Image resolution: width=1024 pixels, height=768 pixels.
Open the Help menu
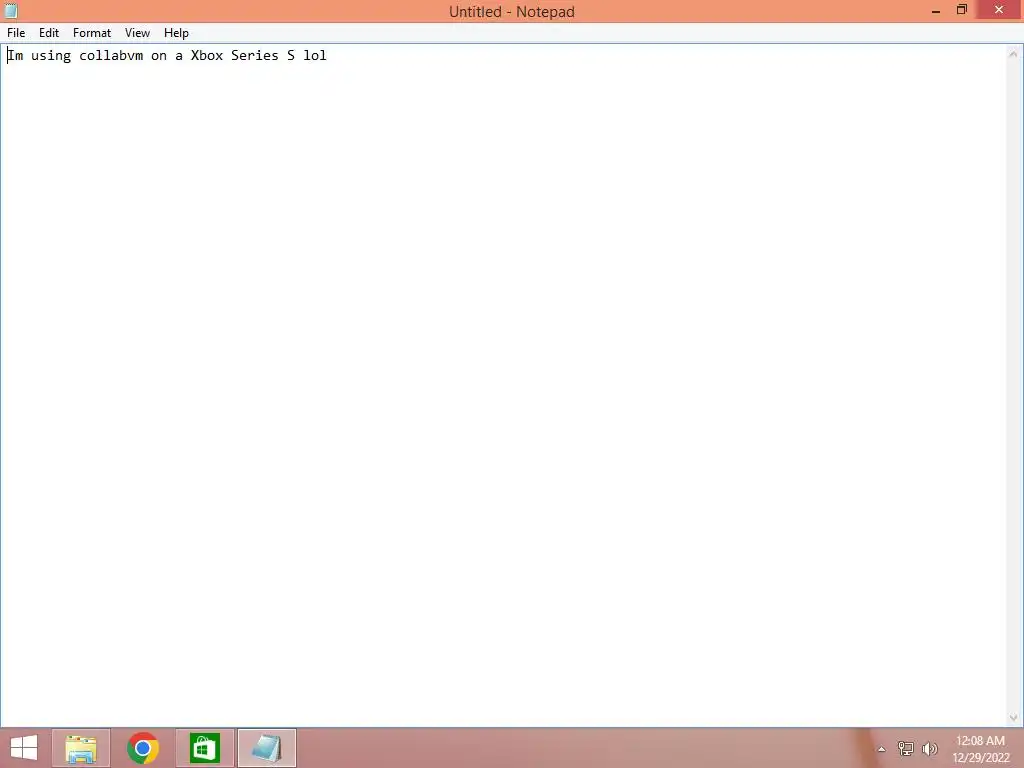176,33
